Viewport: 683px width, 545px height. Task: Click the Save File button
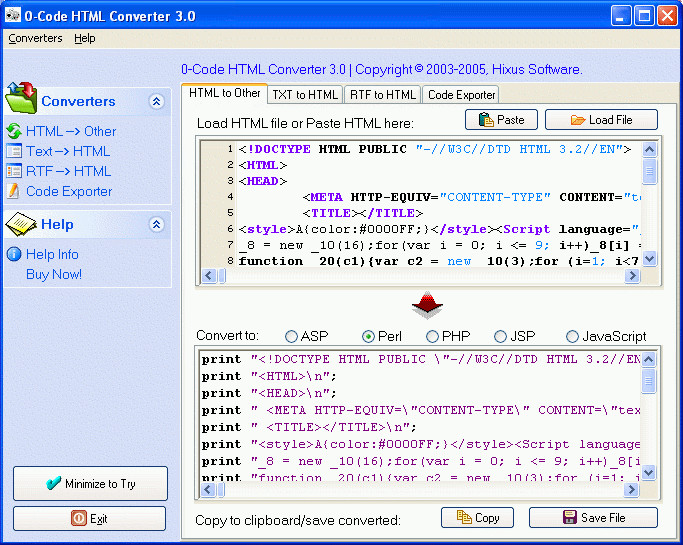pos(593,518)
